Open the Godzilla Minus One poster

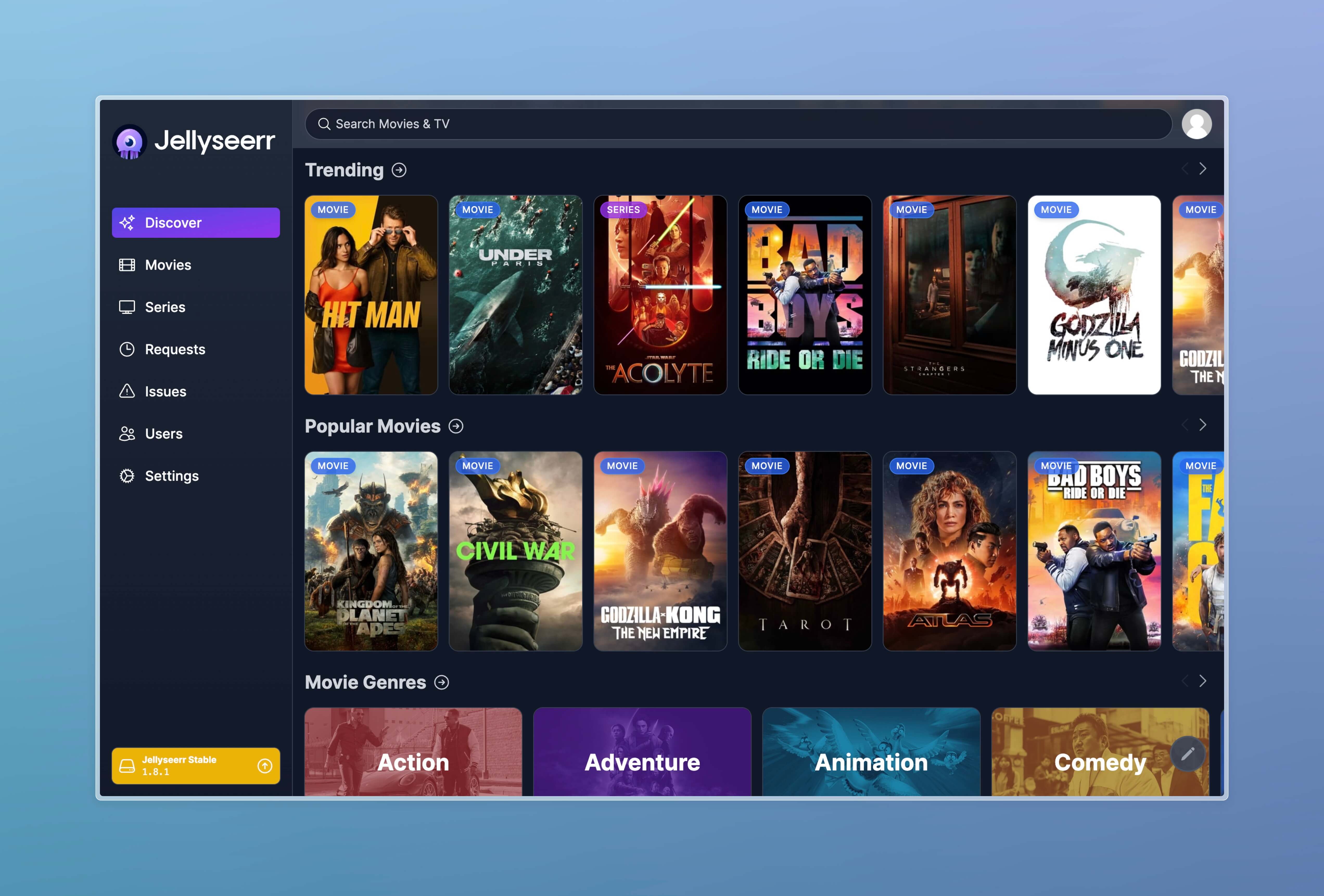pyautogui.click(x=1094, y=295)
